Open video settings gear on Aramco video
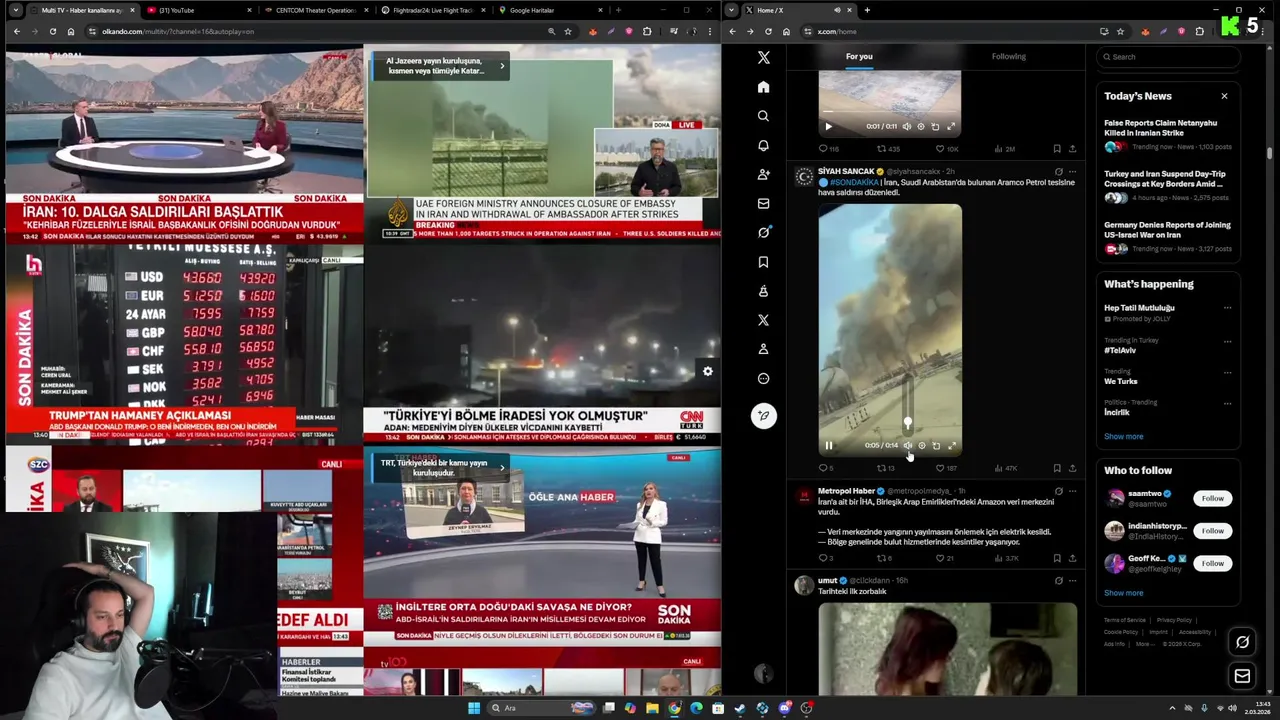 pos(921,446)
